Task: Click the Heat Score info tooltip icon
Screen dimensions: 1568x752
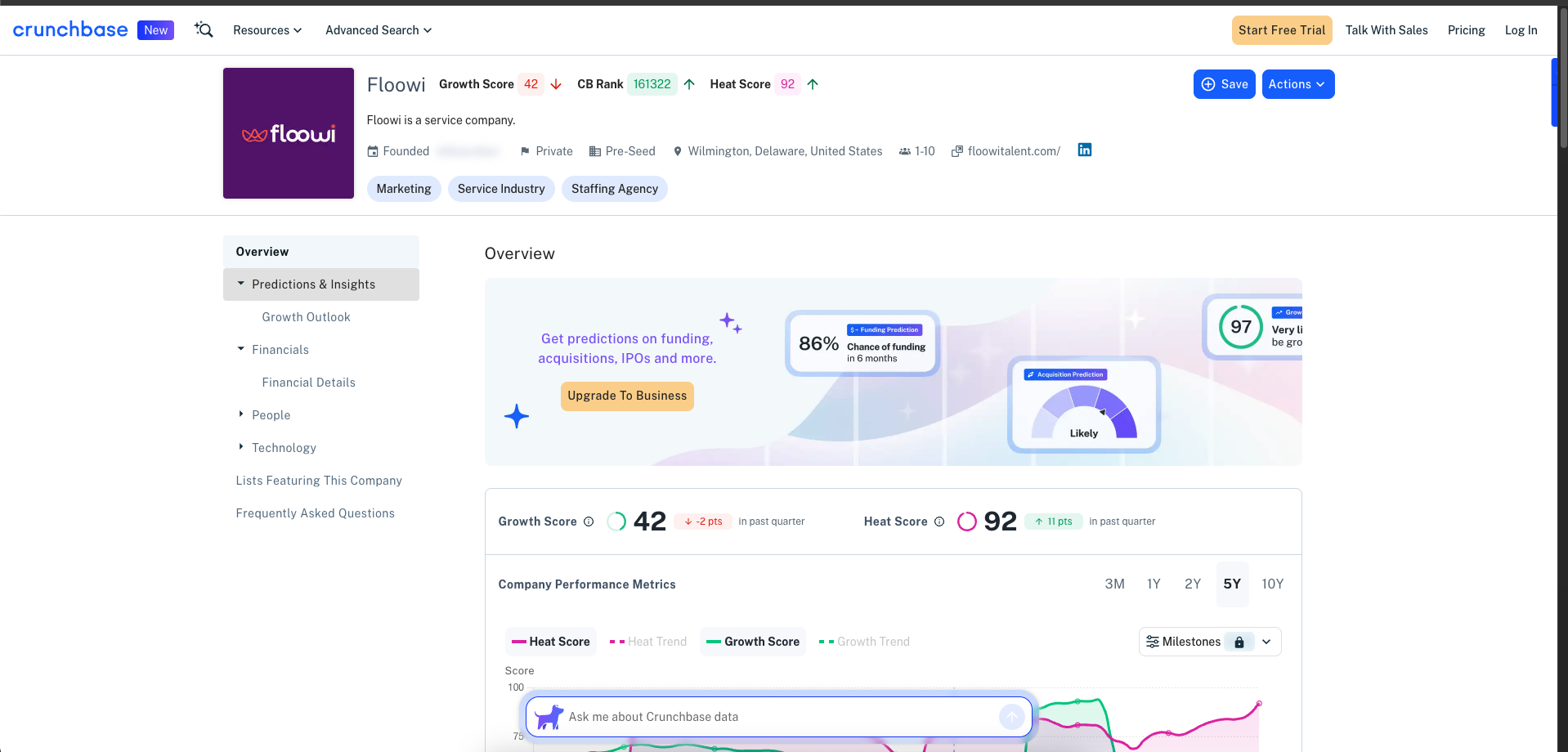Action: pyautogui.click(x=939, y=521)
